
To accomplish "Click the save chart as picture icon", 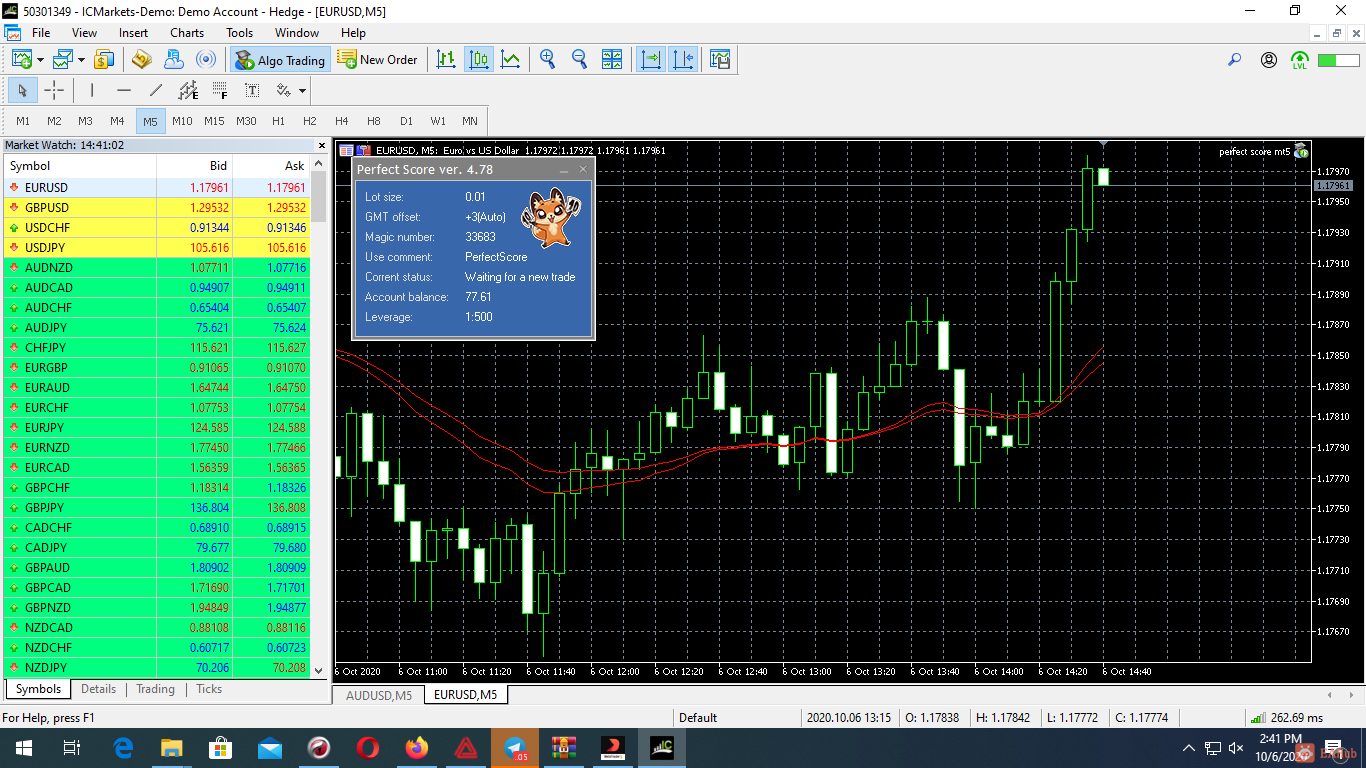I will (x=720, y=60).
